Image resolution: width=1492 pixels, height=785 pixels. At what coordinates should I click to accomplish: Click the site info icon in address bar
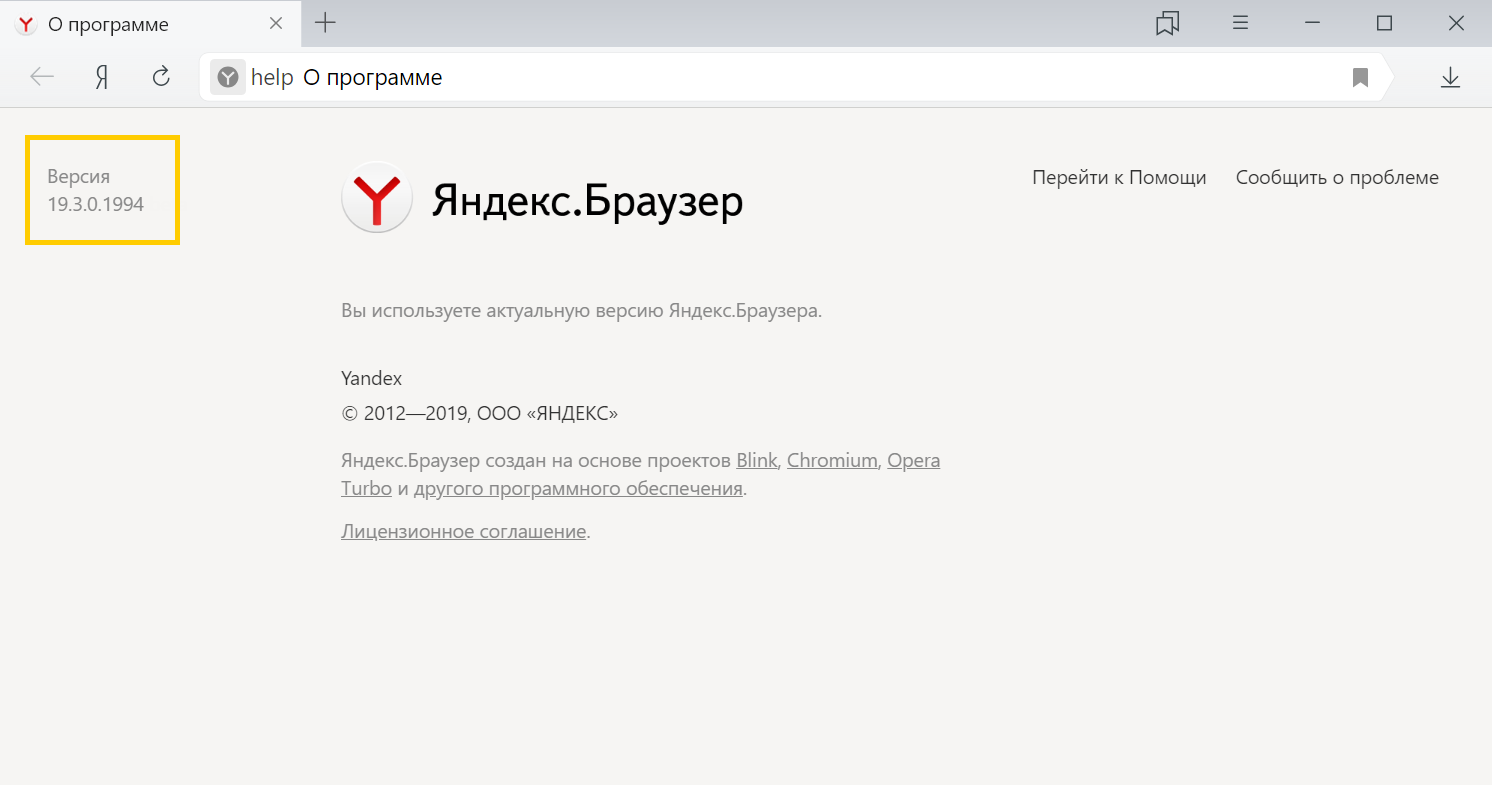point(228,77)
